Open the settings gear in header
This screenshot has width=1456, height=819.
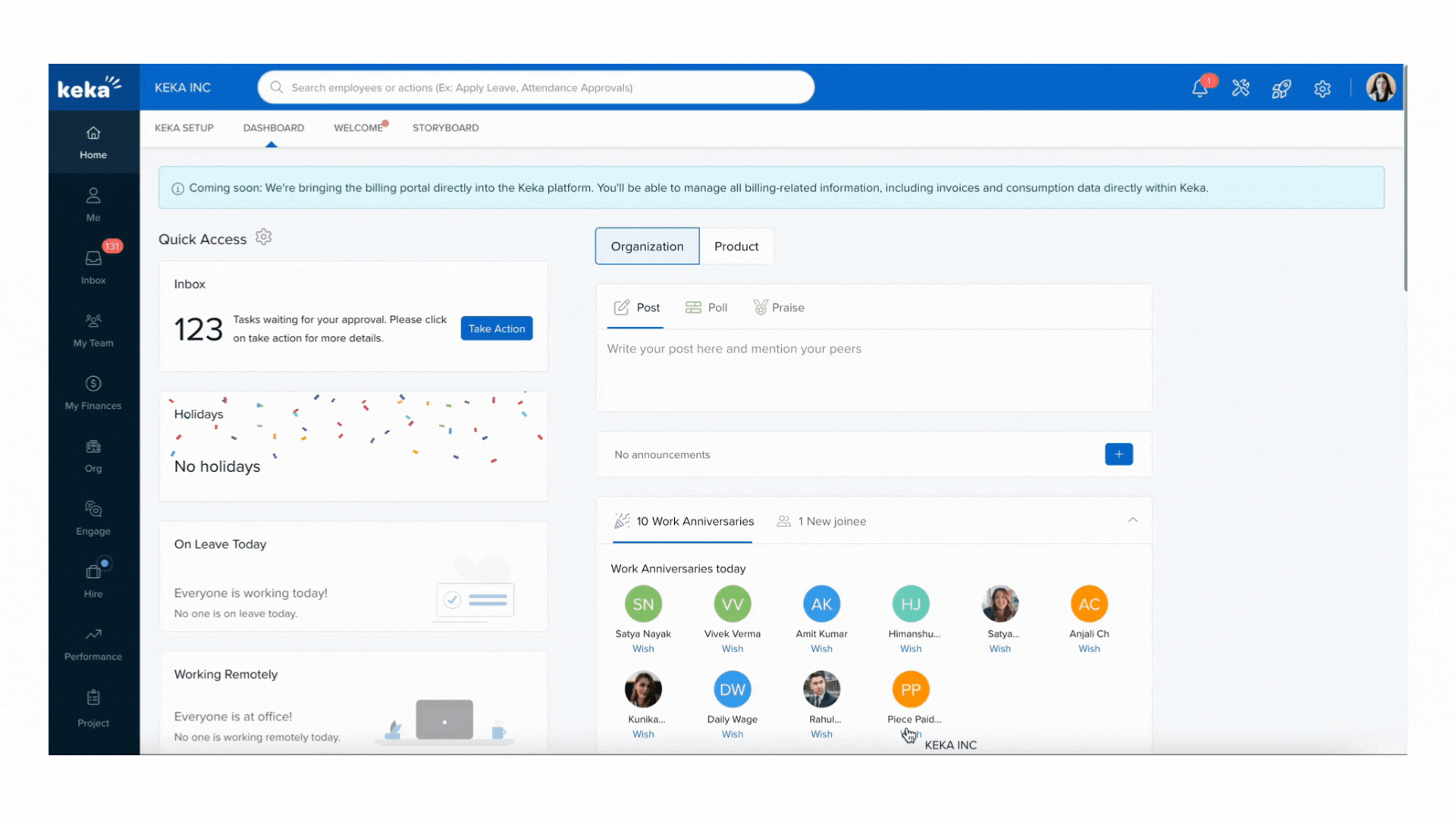(1322, 89)
